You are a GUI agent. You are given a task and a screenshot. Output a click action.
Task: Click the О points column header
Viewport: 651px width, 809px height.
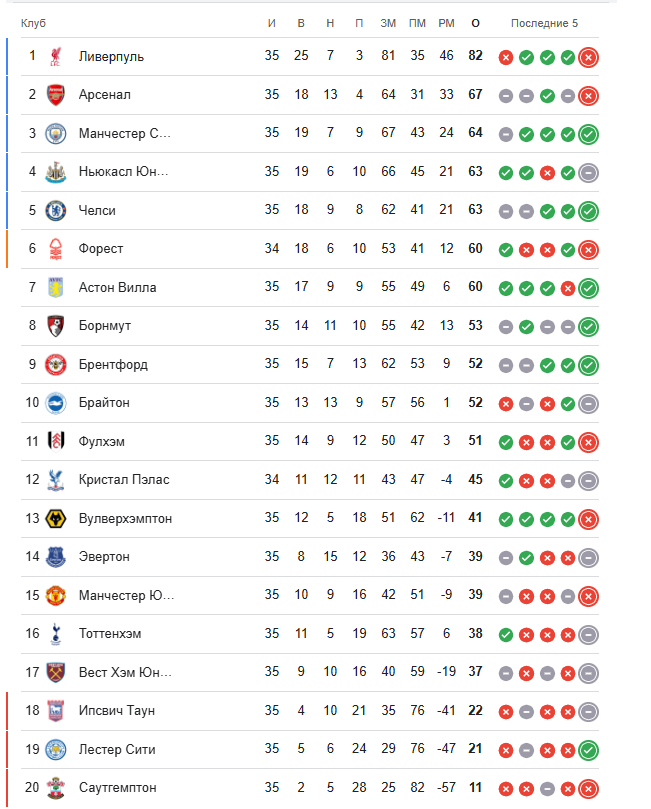click(x=475, y=23)
